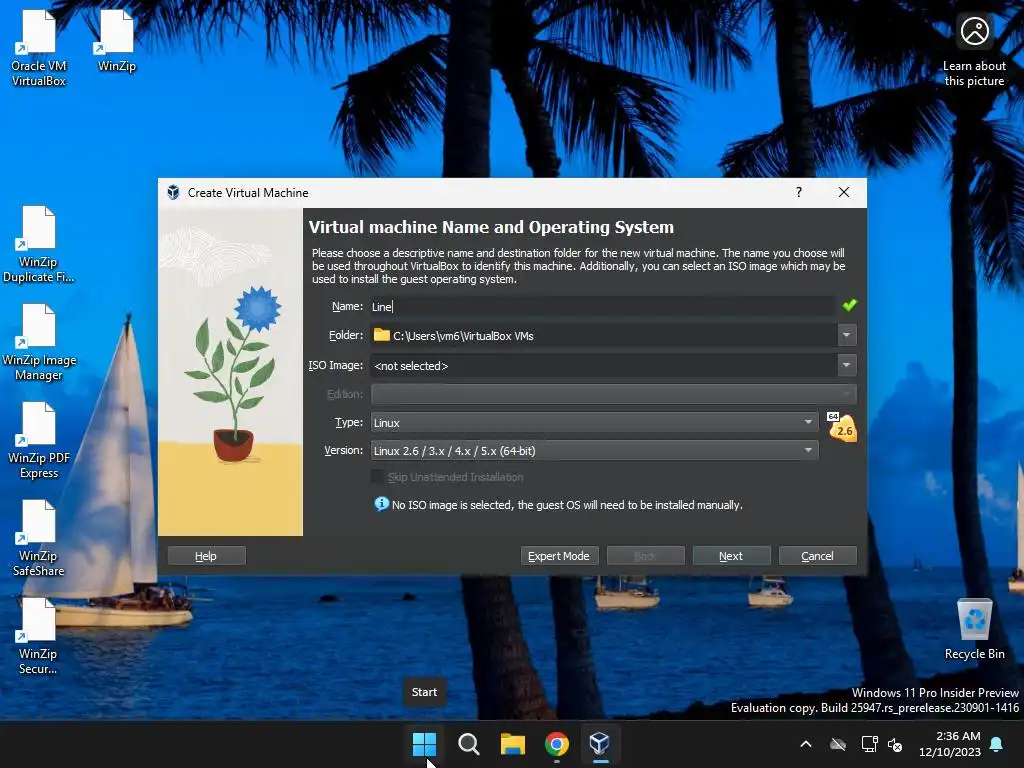The image size is (1024, 768).
Task: Open WinZip Secure desktop shortcut
Action: pos(39,636)
